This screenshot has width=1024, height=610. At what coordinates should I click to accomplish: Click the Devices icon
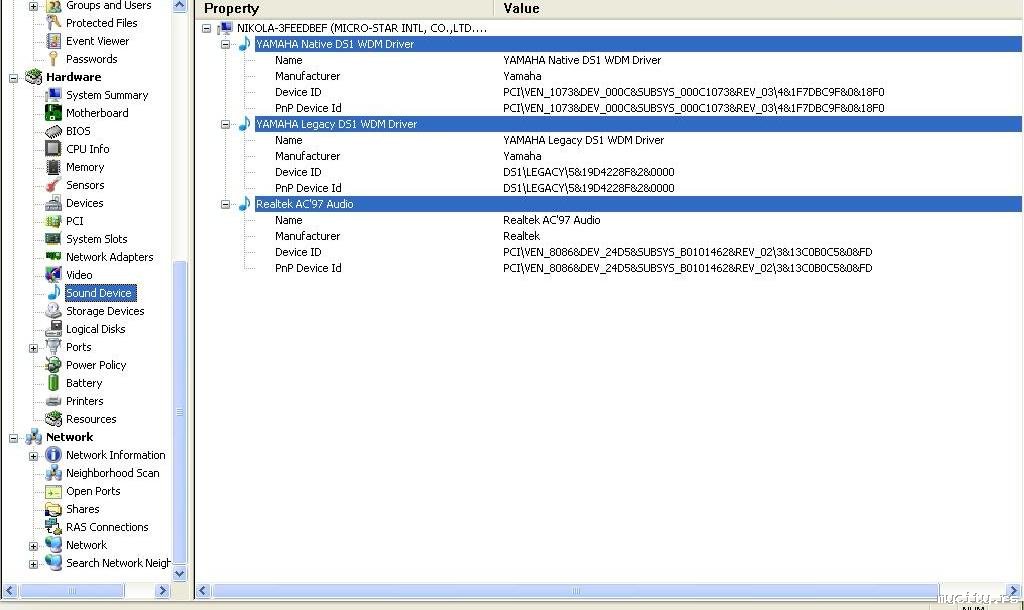tap(54, 203)
